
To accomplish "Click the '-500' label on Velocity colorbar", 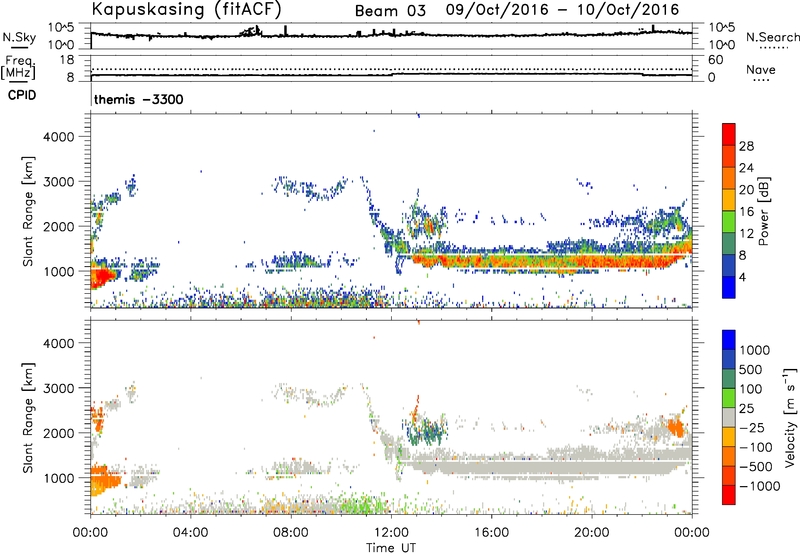I will [755, 467].
